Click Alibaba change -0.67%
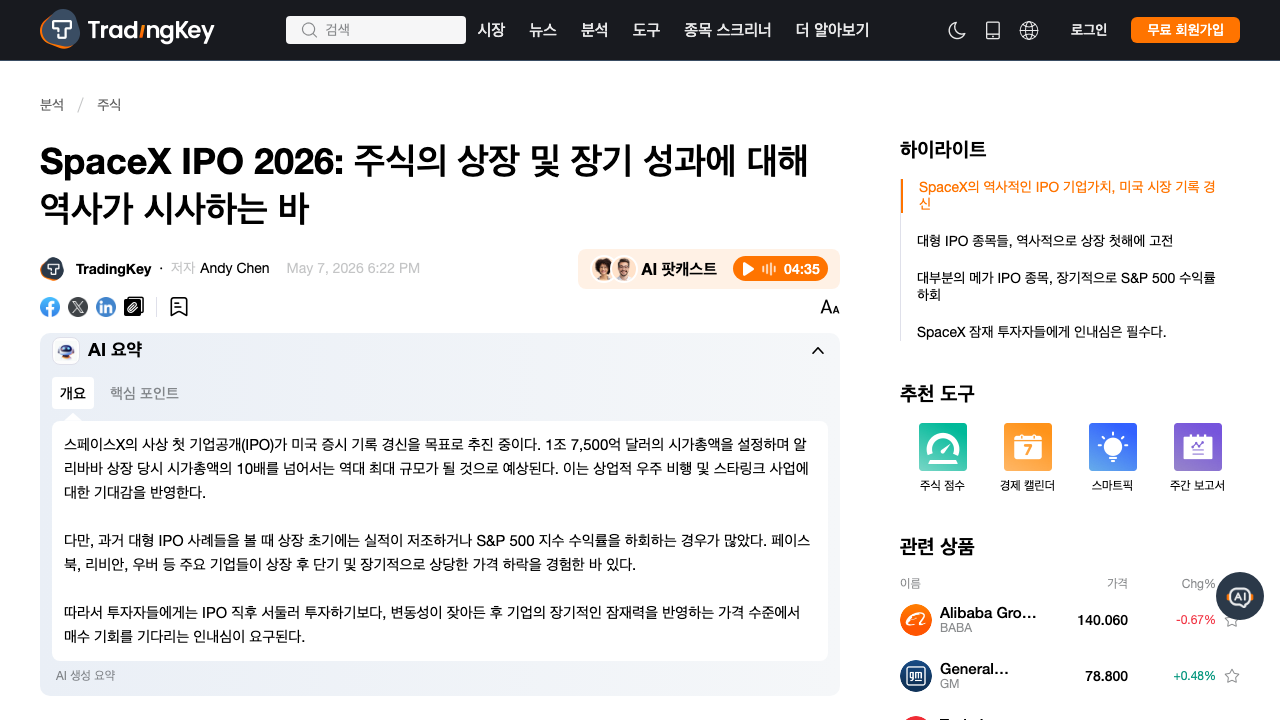 [1196, 620]
